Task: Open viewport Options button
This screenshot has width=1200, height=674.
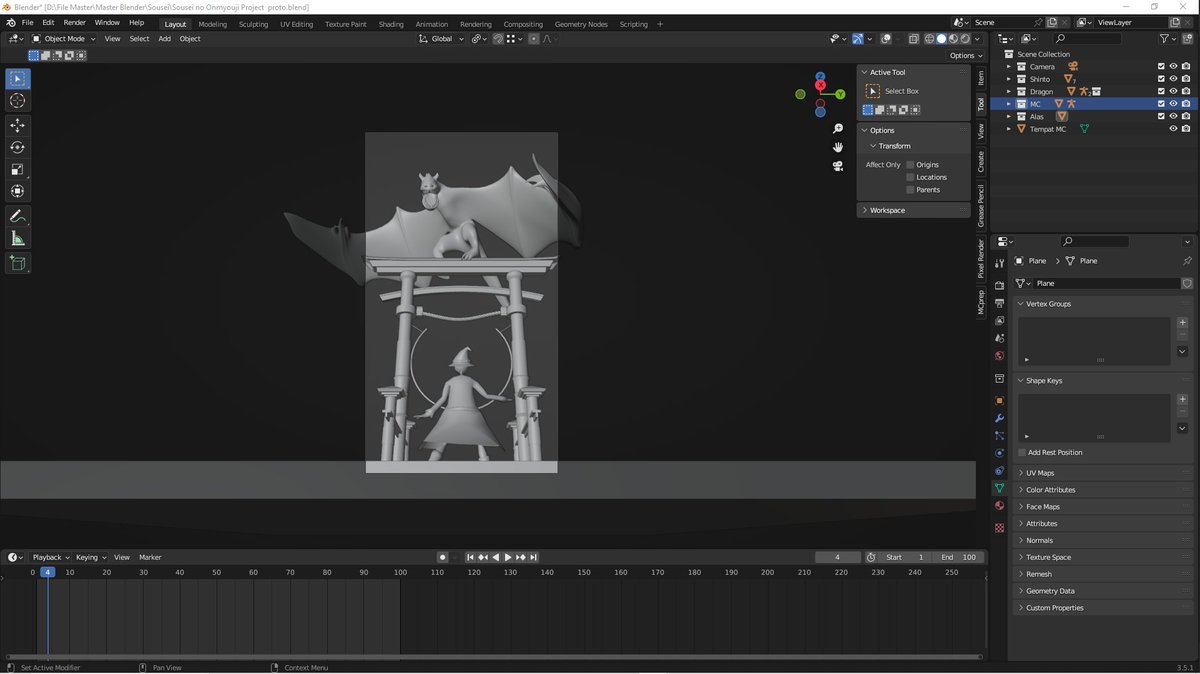Action: tap(965, 55)
